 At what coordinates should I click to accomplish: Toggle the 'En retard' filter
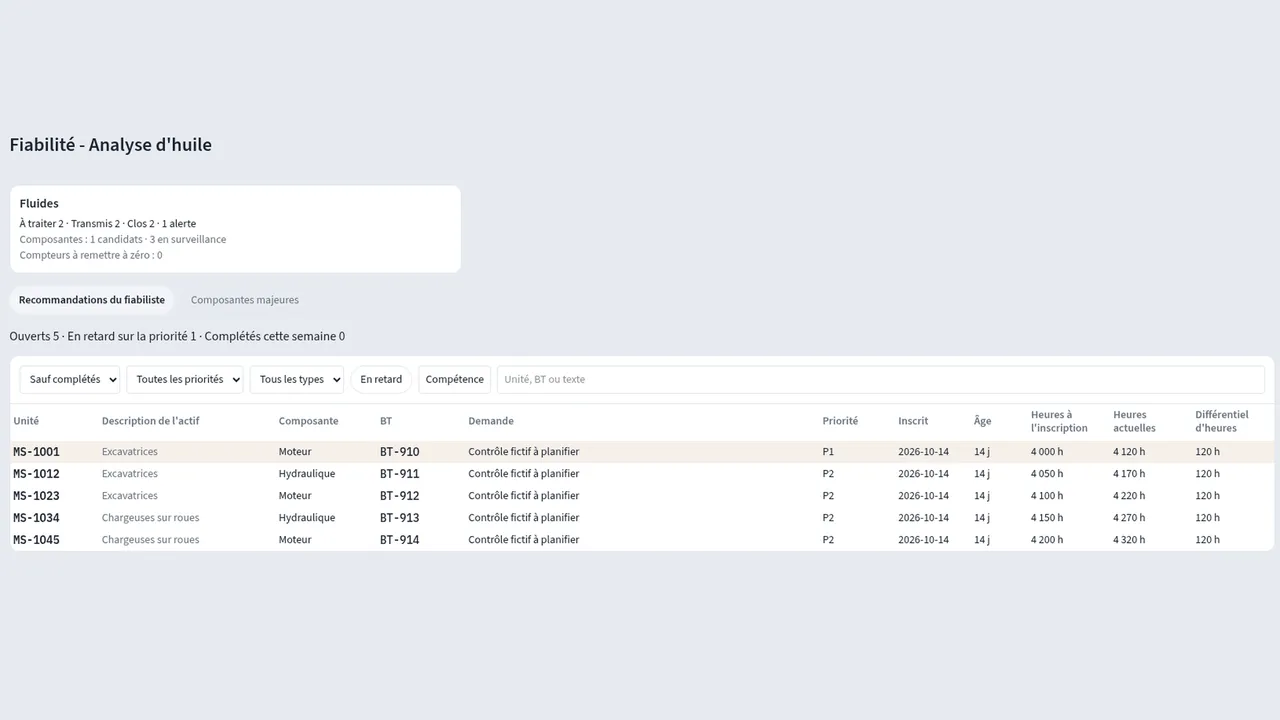(381, 379)
